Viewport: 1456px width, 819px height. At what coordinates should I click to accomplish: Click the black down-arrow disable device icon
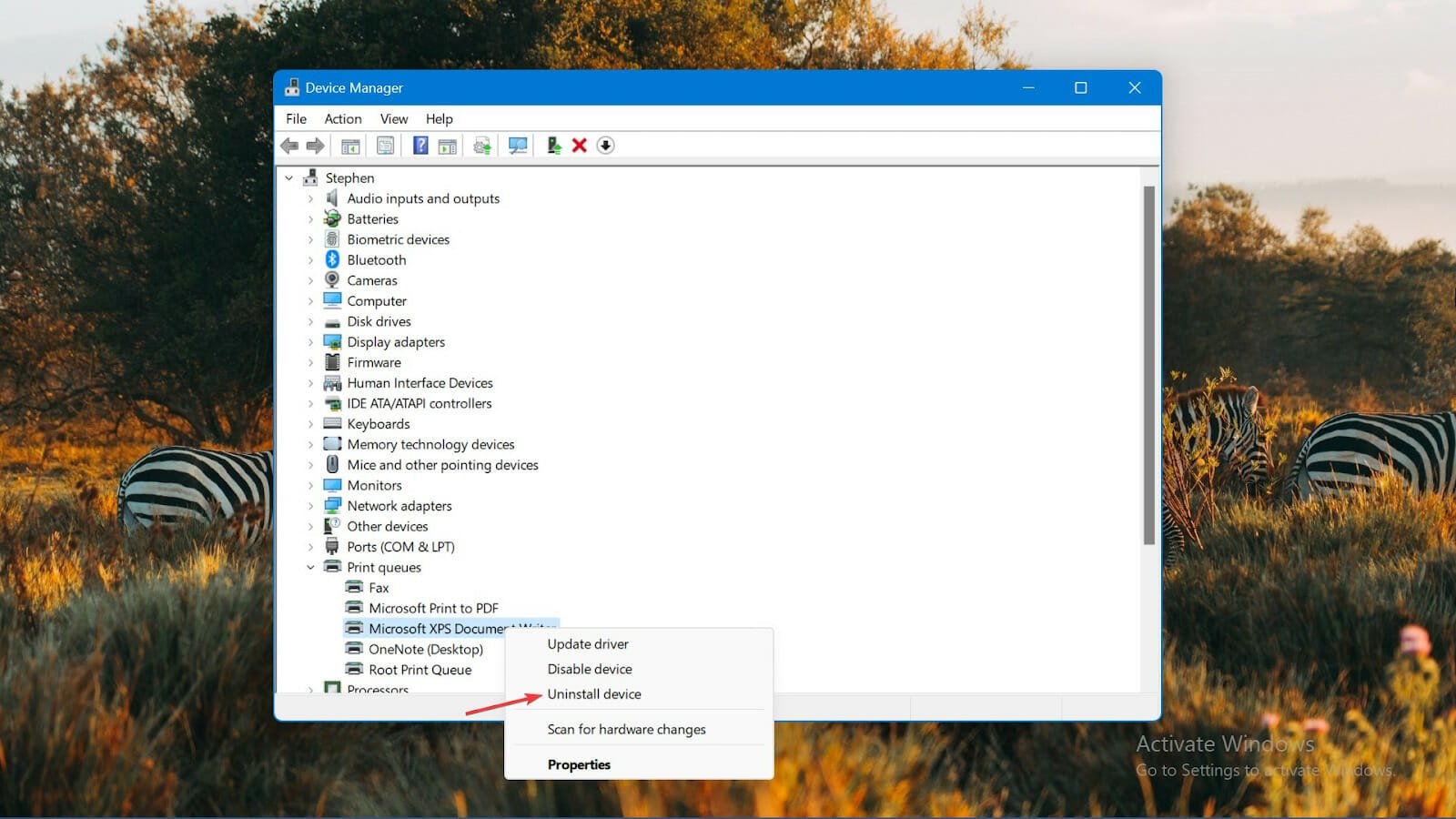[x=605, y=146]
